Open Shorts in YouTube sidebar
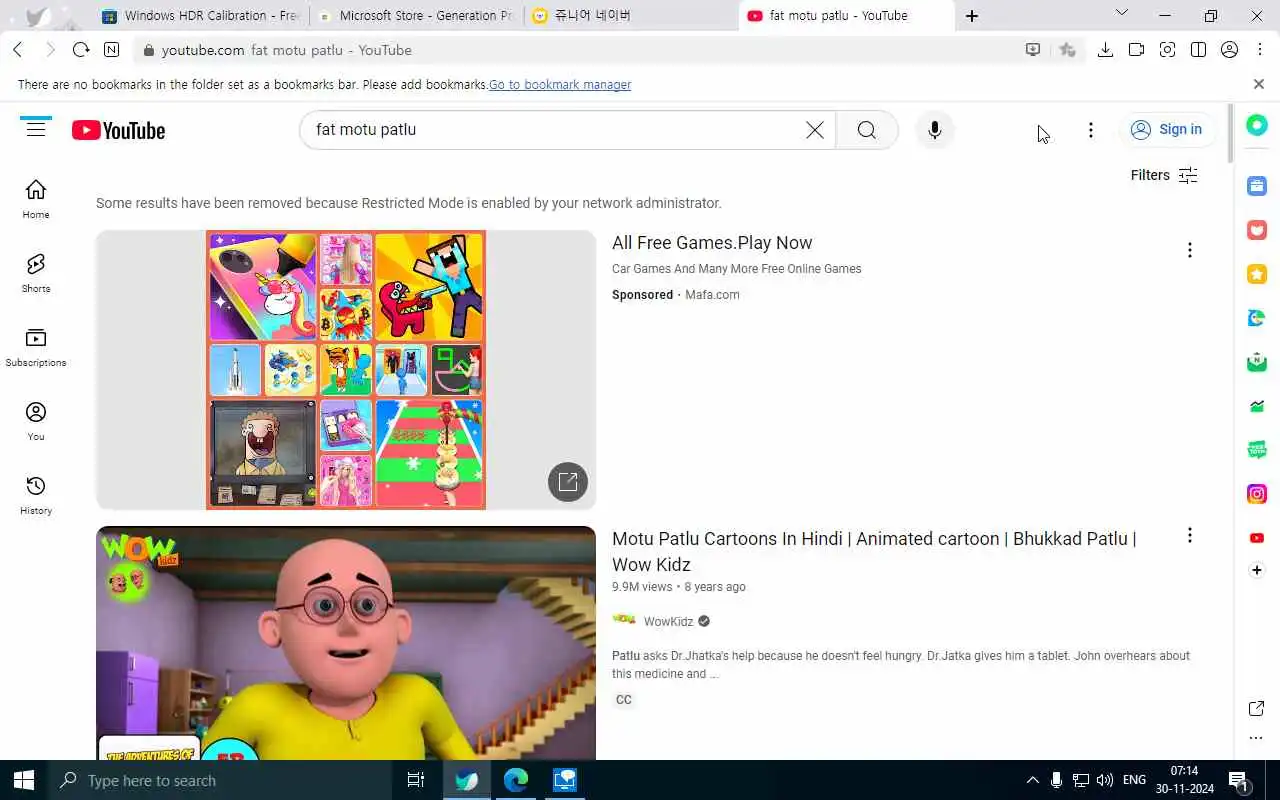The height and width of the screenshot is (800, 1280). click(x=36, y=273)
